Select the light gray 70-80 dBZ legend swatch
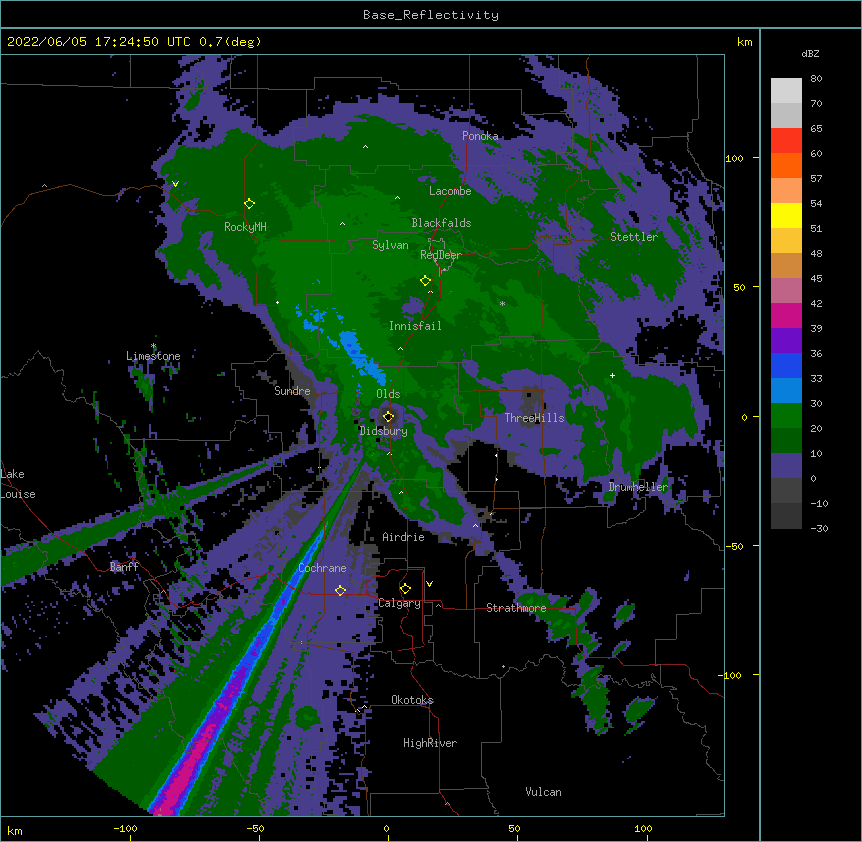 (x=786, y=91)
